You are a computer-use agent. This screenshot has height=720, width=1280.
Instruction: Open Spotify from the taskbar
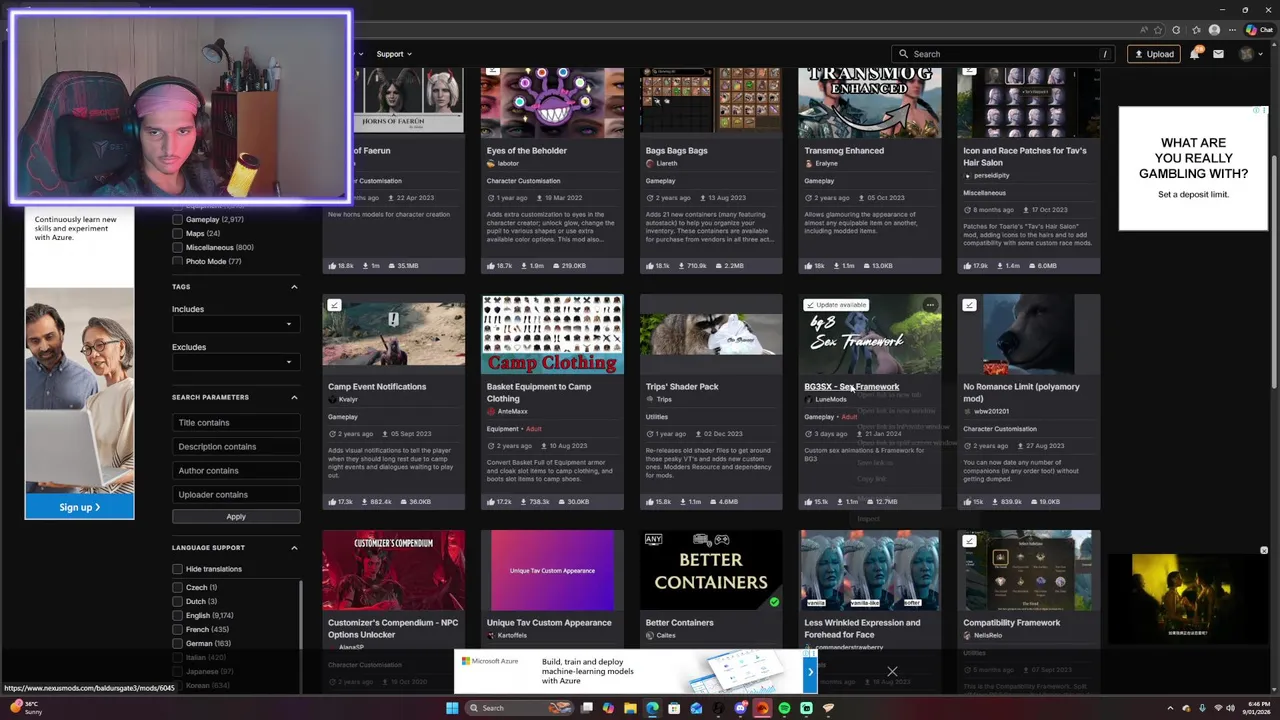[784, 708]
